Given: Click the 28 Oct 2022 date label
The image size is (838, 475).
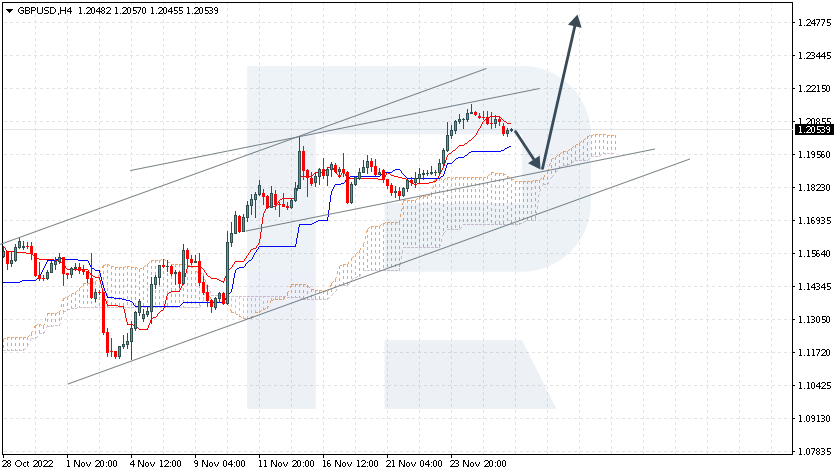Looking at the screenshot, I should tap(28, 464).
